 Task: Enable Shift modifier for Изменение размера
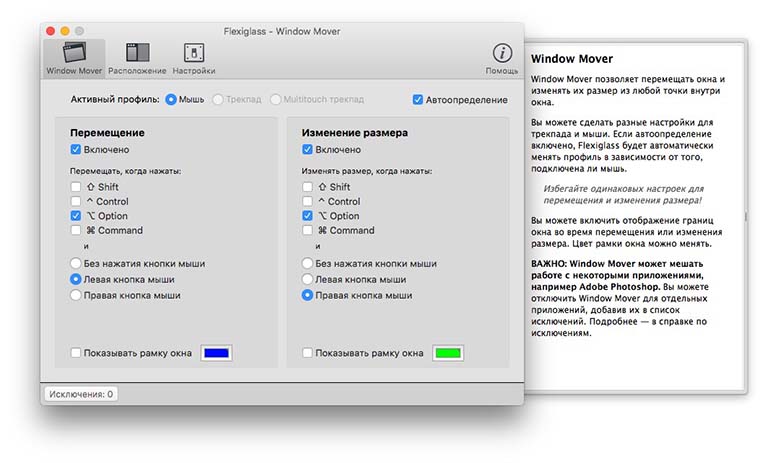[307, 187]
